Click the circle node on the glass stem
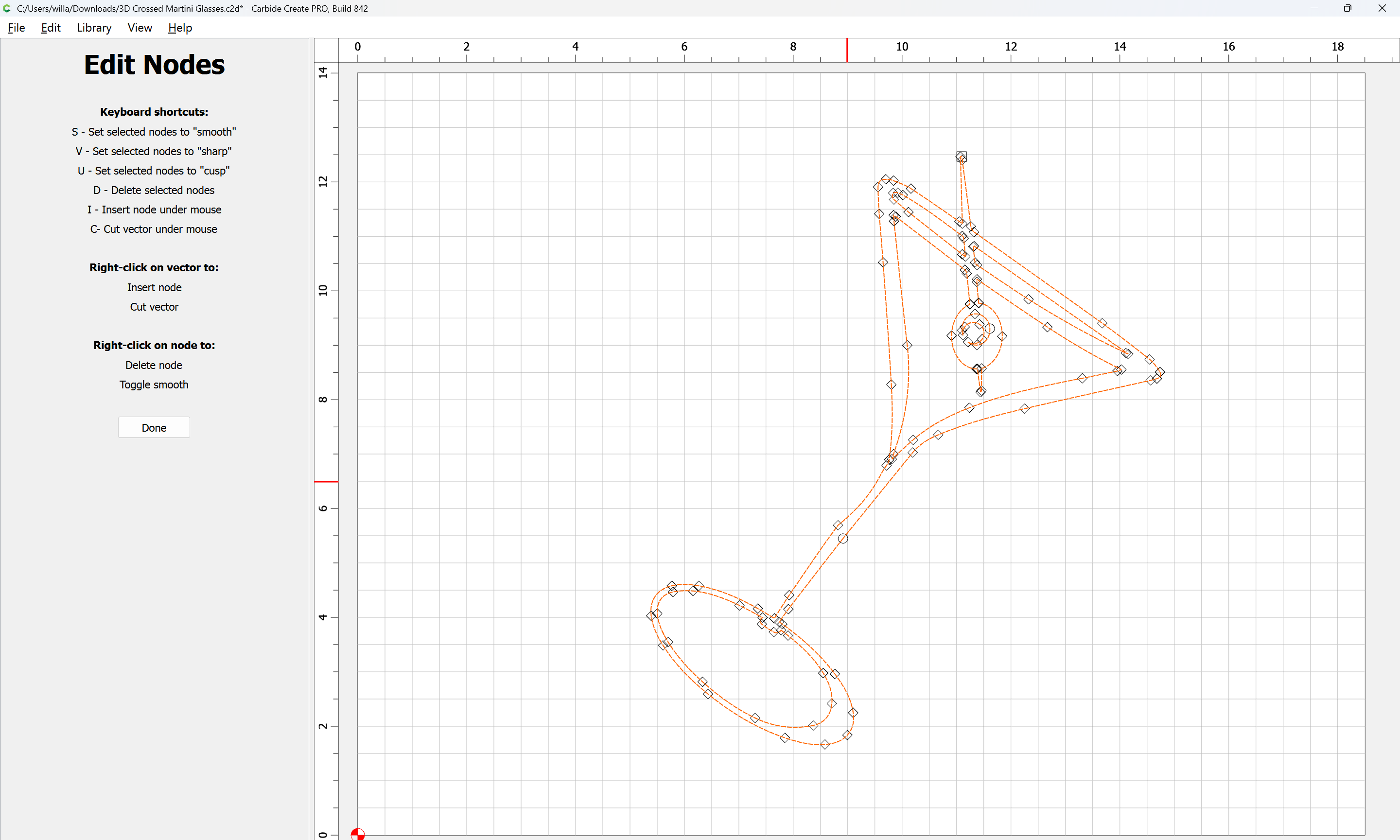 click(x=842, y=538)
